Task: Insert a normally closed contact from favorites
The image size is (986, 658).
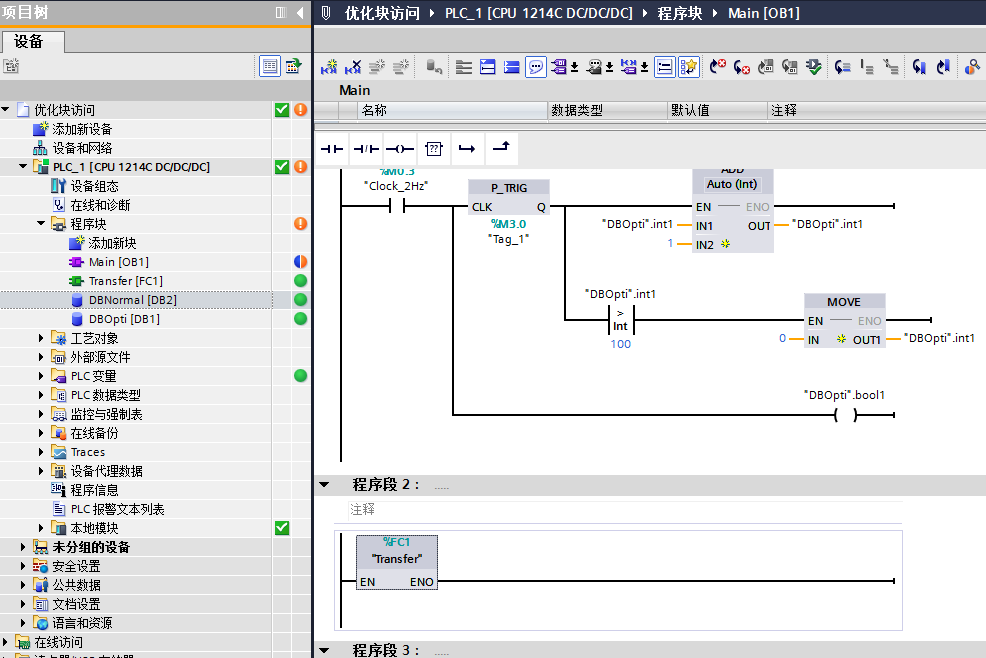Action: [364, 148]
